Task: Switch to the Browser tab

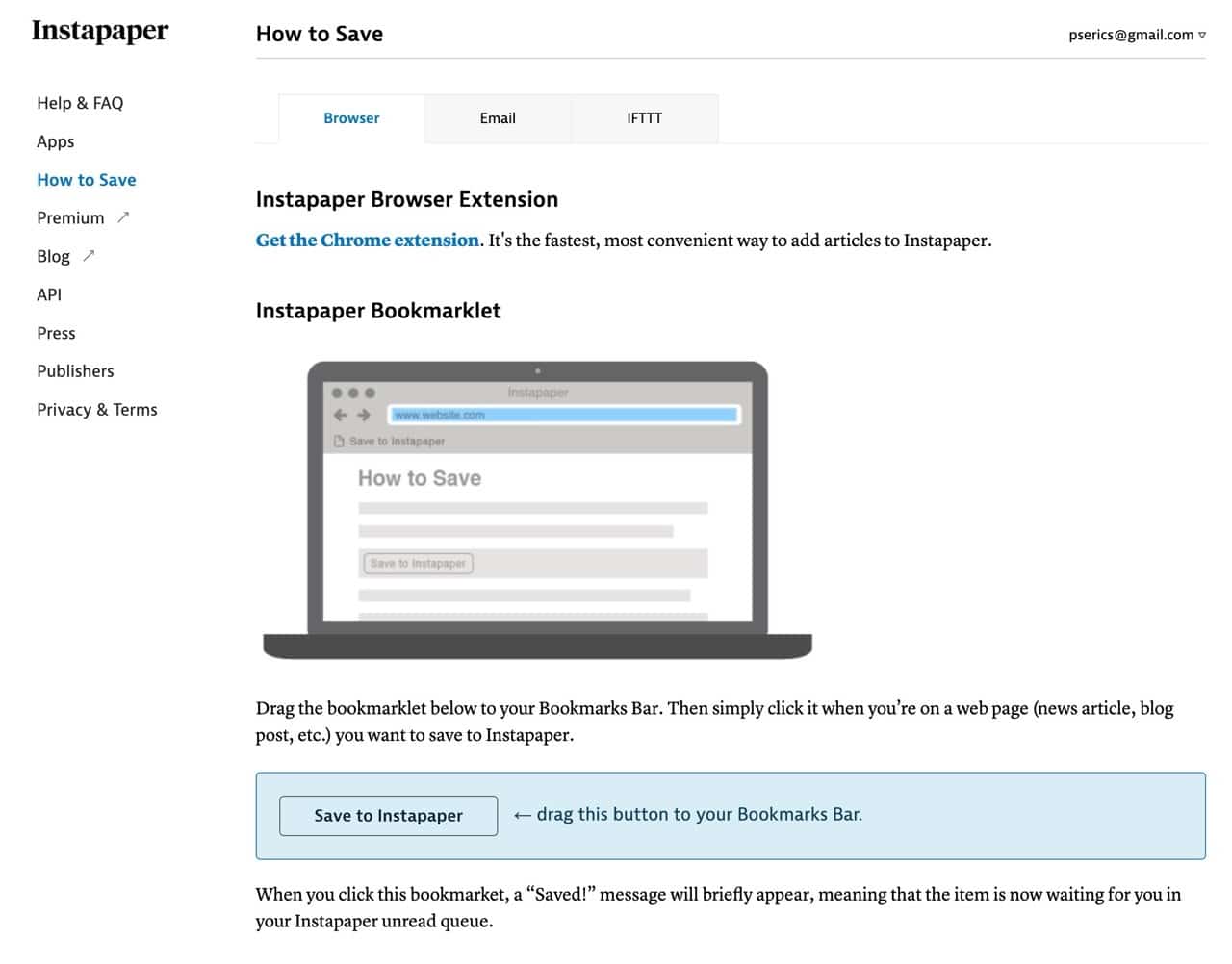Action: 351,118
